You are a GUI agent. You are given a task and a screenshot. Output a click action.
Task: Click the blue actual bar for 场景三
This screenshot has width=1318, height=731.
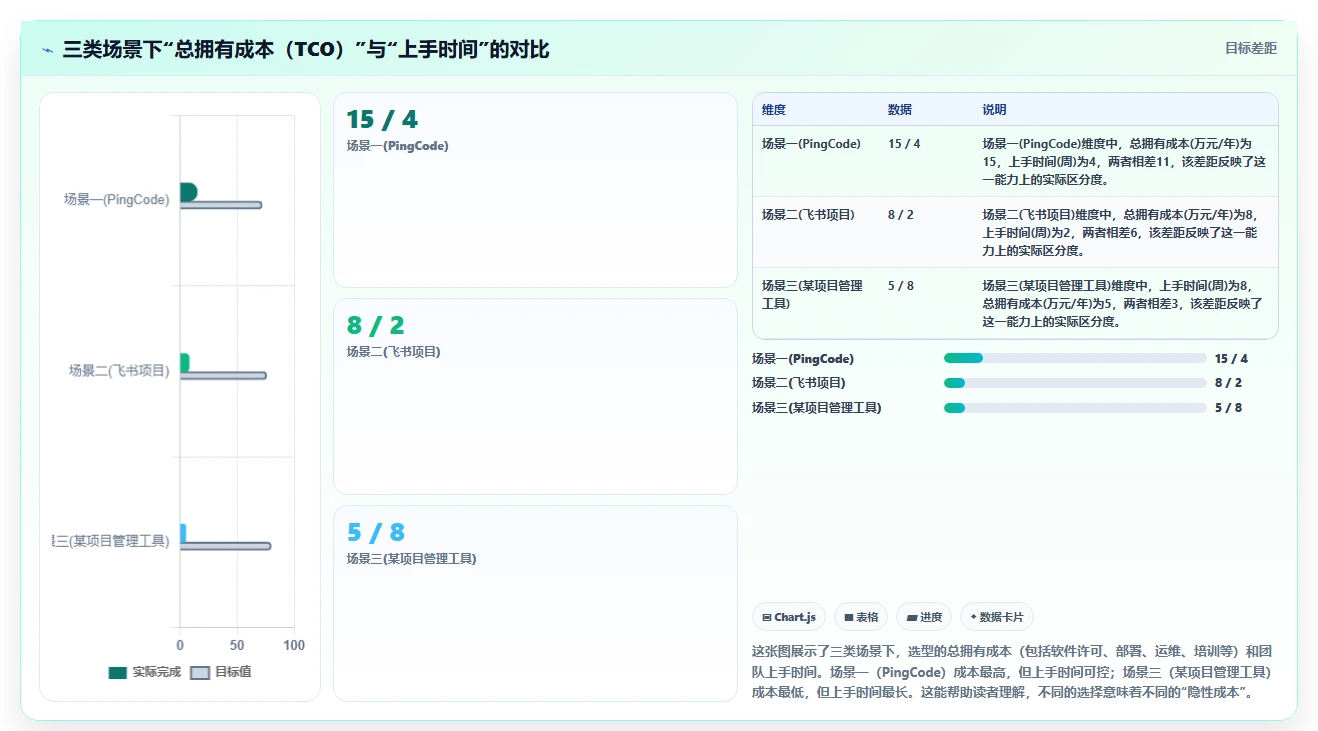pos(183,533)
